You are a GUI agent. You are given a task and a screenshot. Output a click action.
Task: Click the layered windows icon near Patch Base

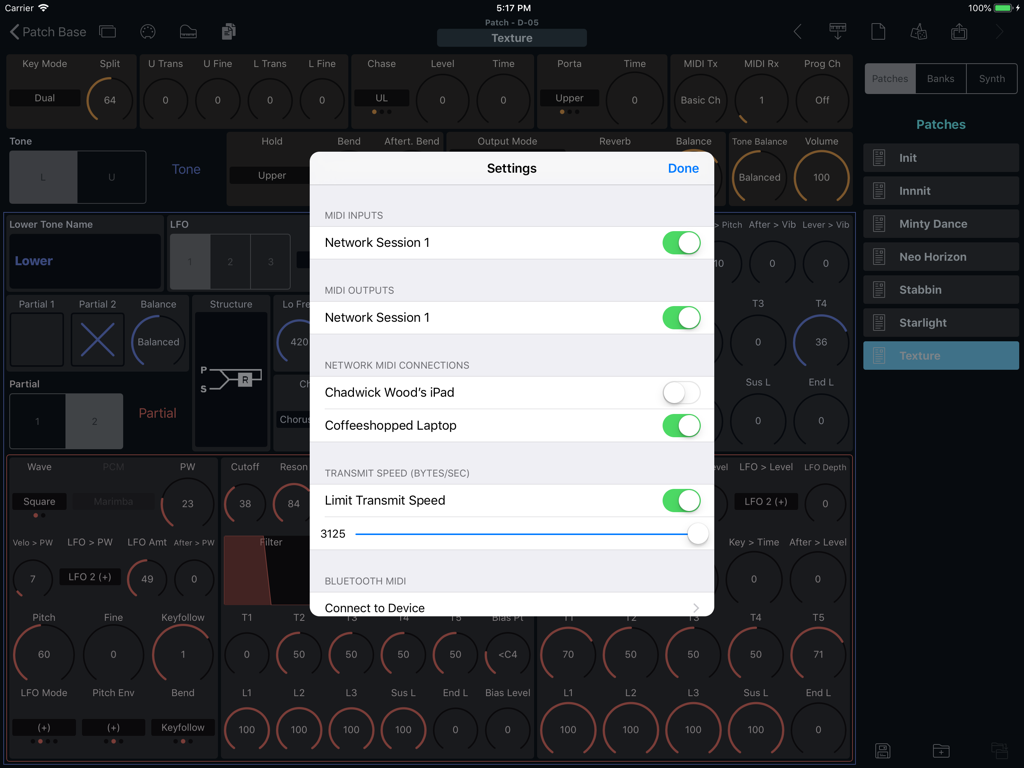[x=108, y=31]
